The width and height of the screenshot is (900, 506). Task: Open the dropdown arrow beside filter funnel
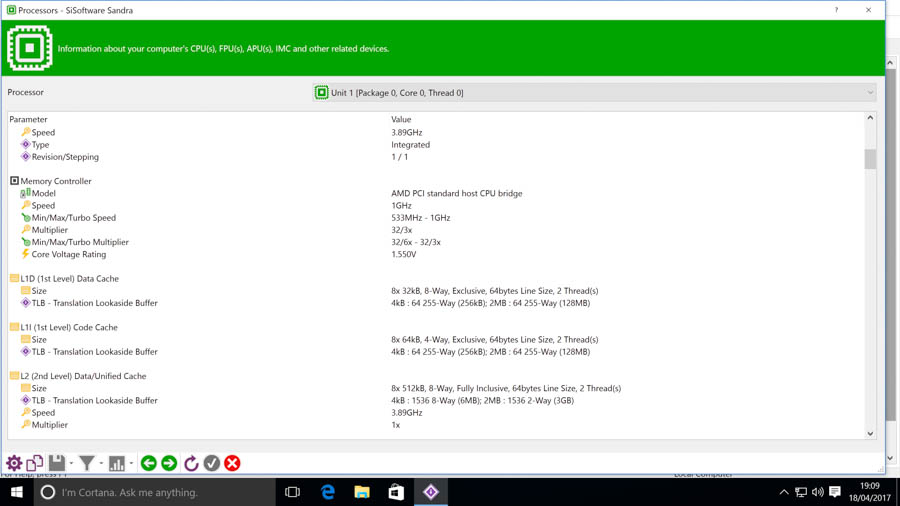pyautogui.click(x=102, y=464)
